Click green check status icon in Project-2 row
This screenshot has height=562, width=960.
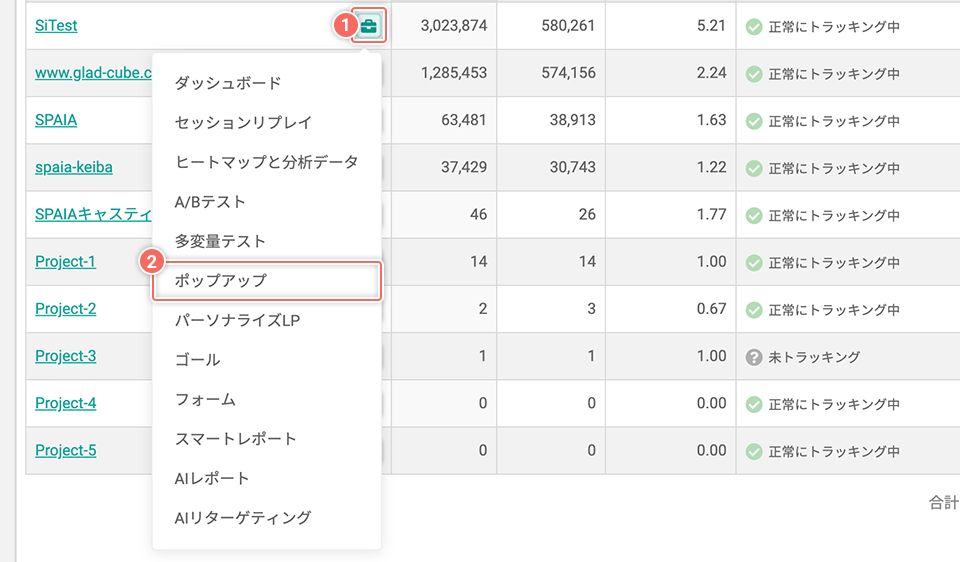pos(754,310)
